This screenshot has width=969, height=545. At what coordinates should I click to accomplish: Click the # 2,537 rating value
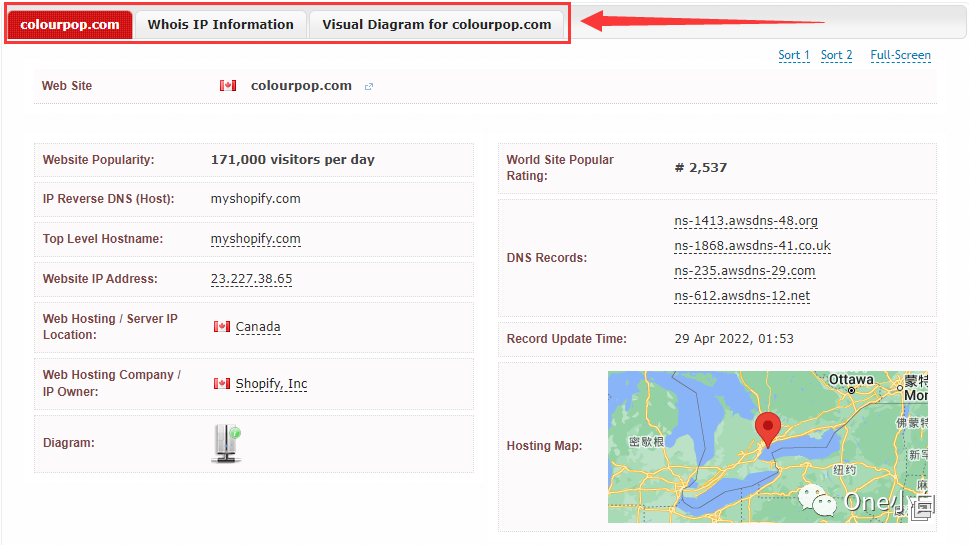click(701, 167)
